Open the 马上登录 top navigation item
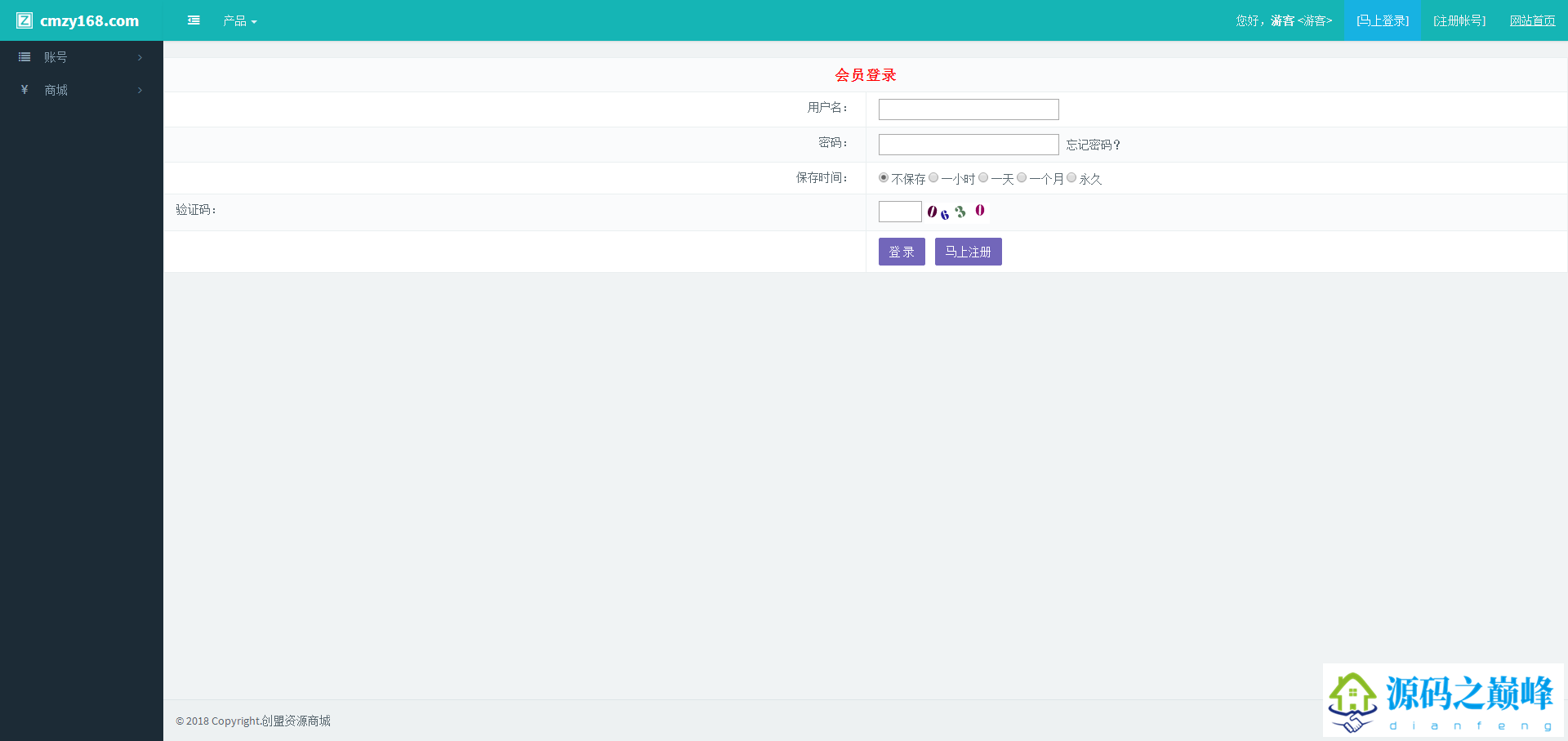 (1382, 20)
